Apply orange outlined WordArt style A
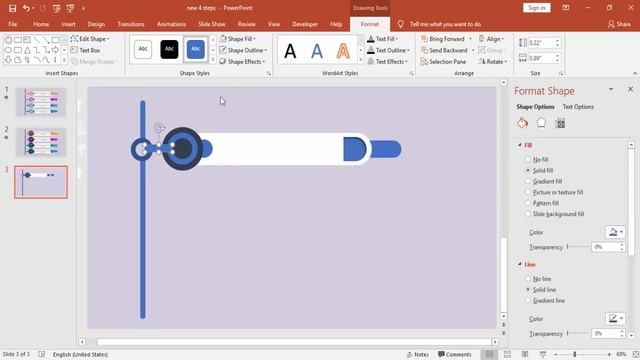 343,51
